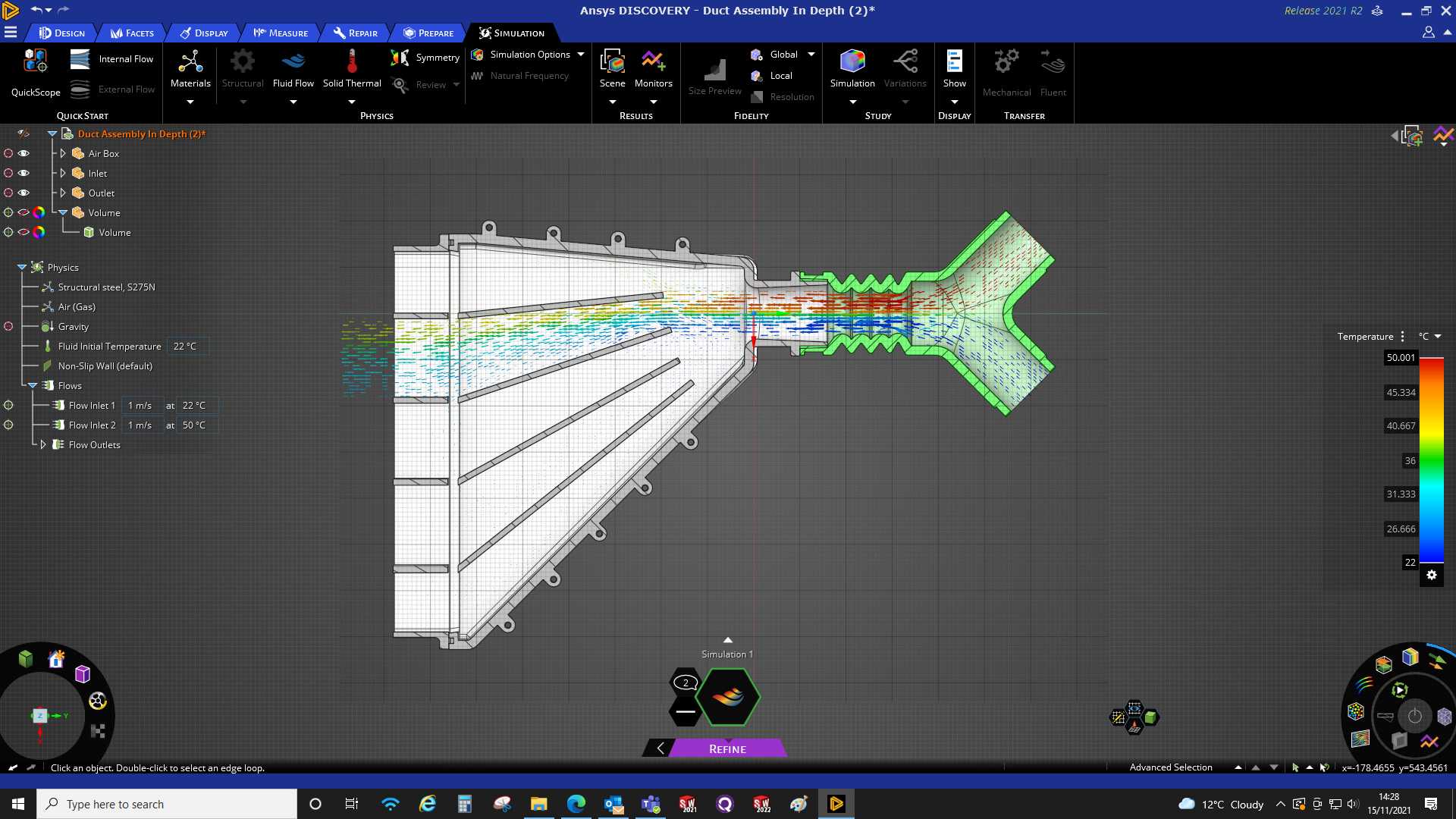Click the power button in results wheel
Viewport: 1456px width, 819px height.
[x=1415, y=717]
